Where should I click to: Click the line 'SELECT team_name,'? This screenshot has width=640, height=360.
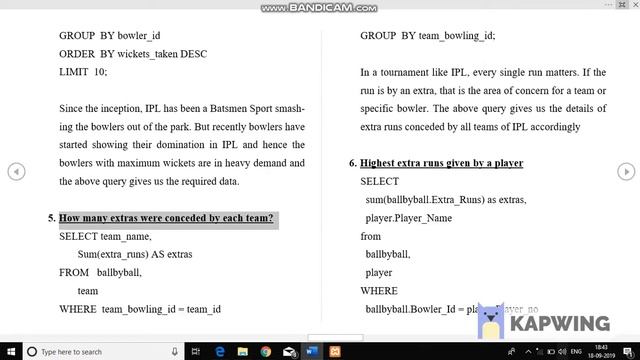coord(105,236)
